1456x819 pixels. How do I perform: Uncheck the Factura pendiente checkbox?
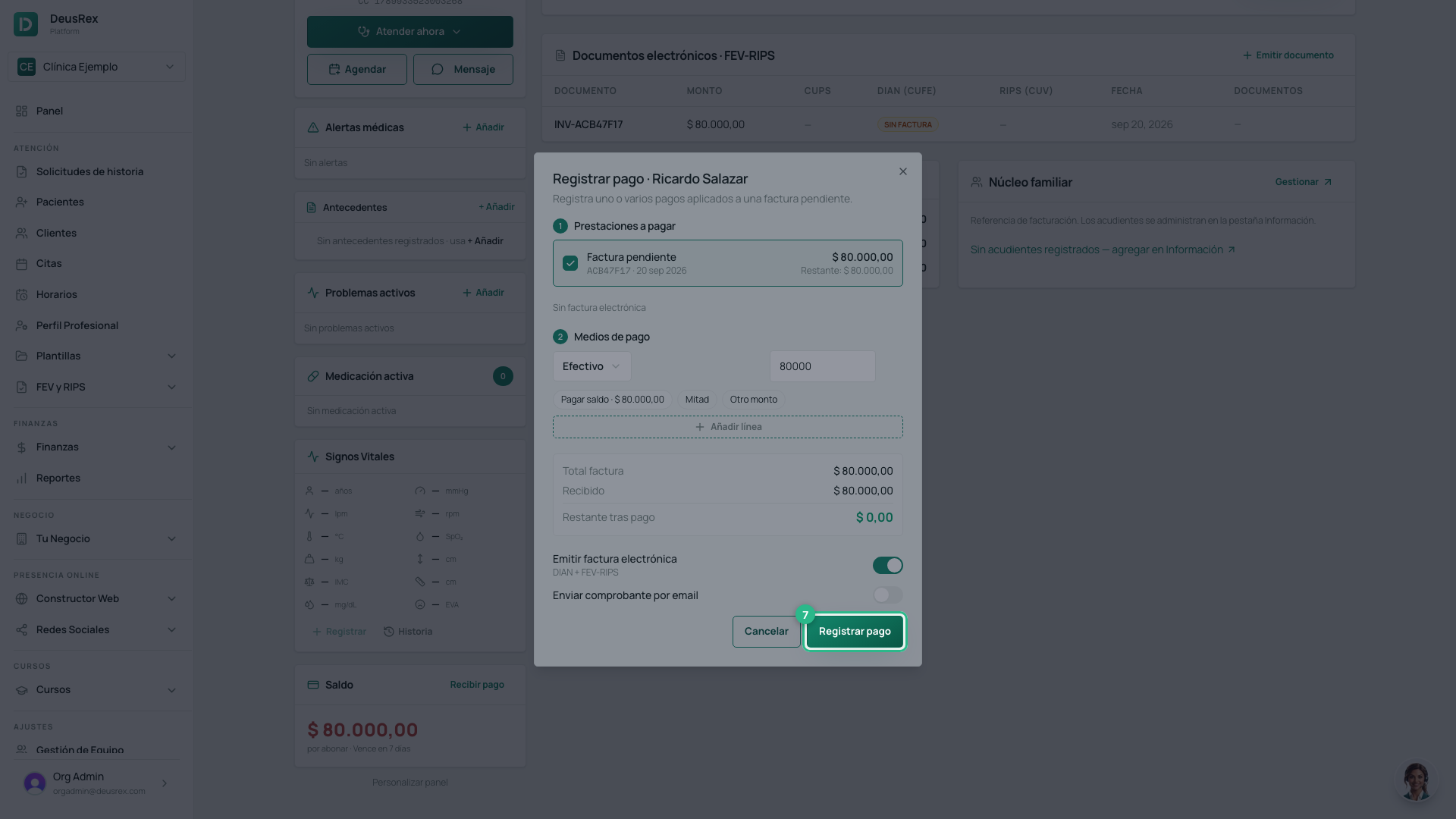pyautogui.click(x=570, y=263)
